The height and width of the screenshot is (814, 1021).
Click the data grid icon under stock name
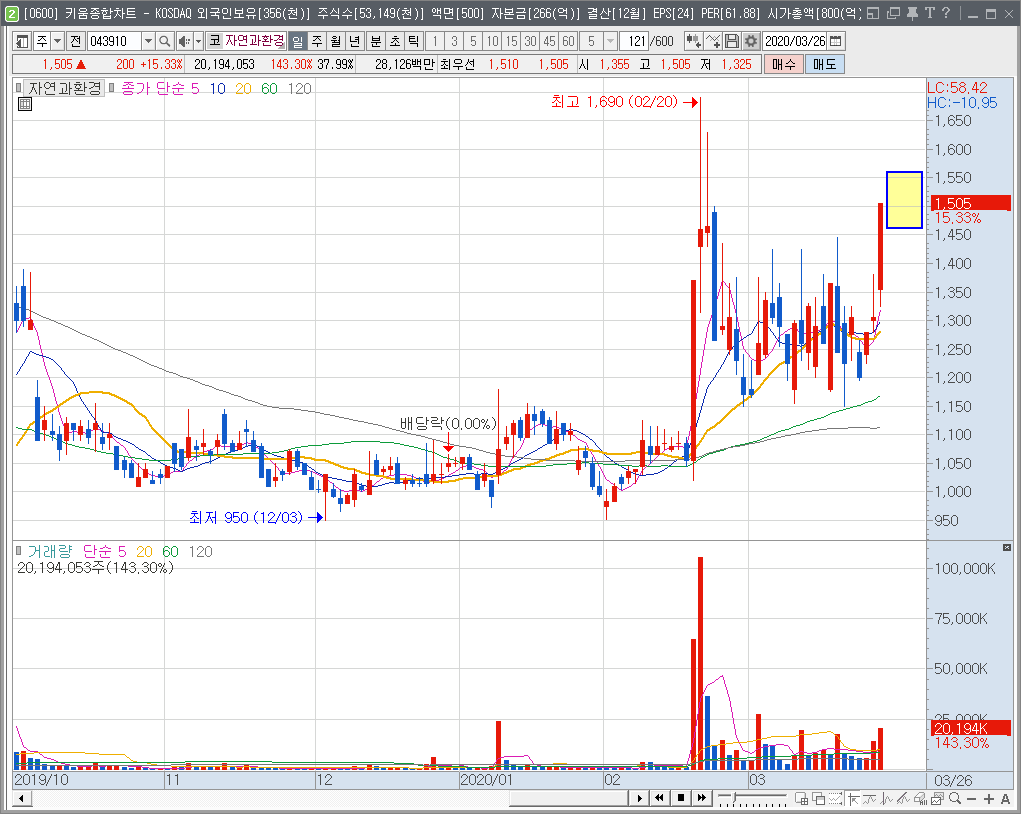tap(25, 104)
